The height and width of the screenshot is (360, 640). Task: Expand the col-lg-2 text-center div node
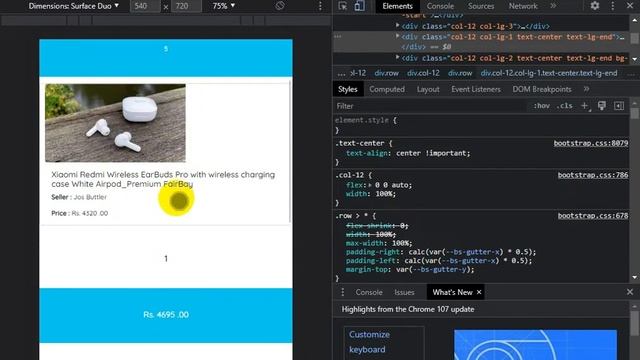tap(398, 58)
